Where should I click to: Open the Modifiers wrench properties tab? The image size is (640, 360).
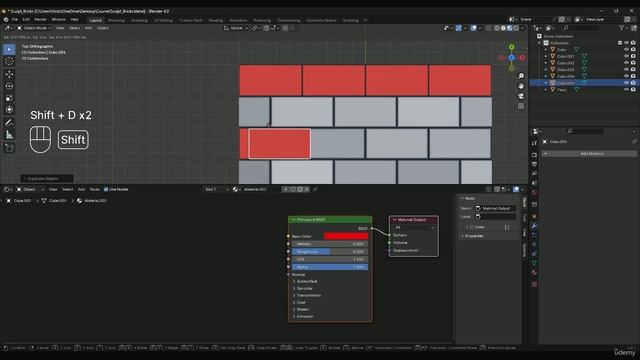[534, 226]
